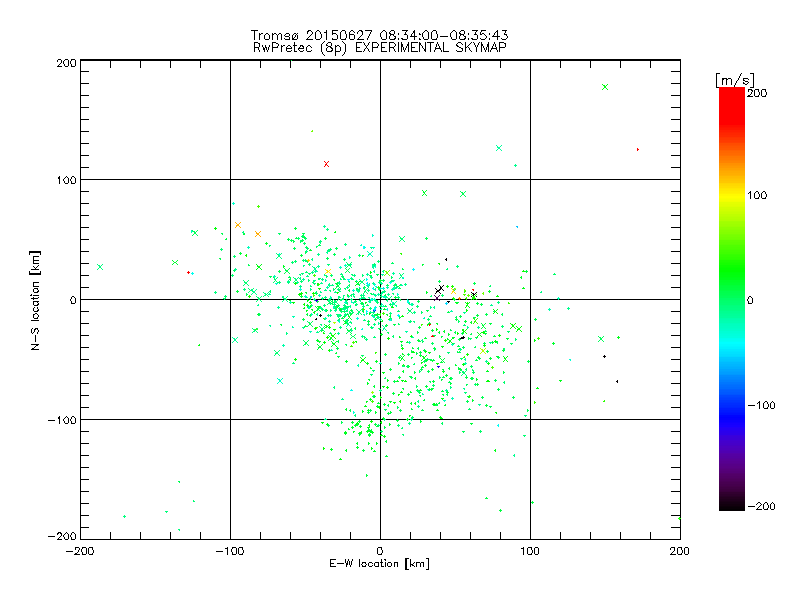Select the color bar's '200' scale label
Image resolution: width=800 pixels, height=600 pixels.
click(x=757, y=93)
